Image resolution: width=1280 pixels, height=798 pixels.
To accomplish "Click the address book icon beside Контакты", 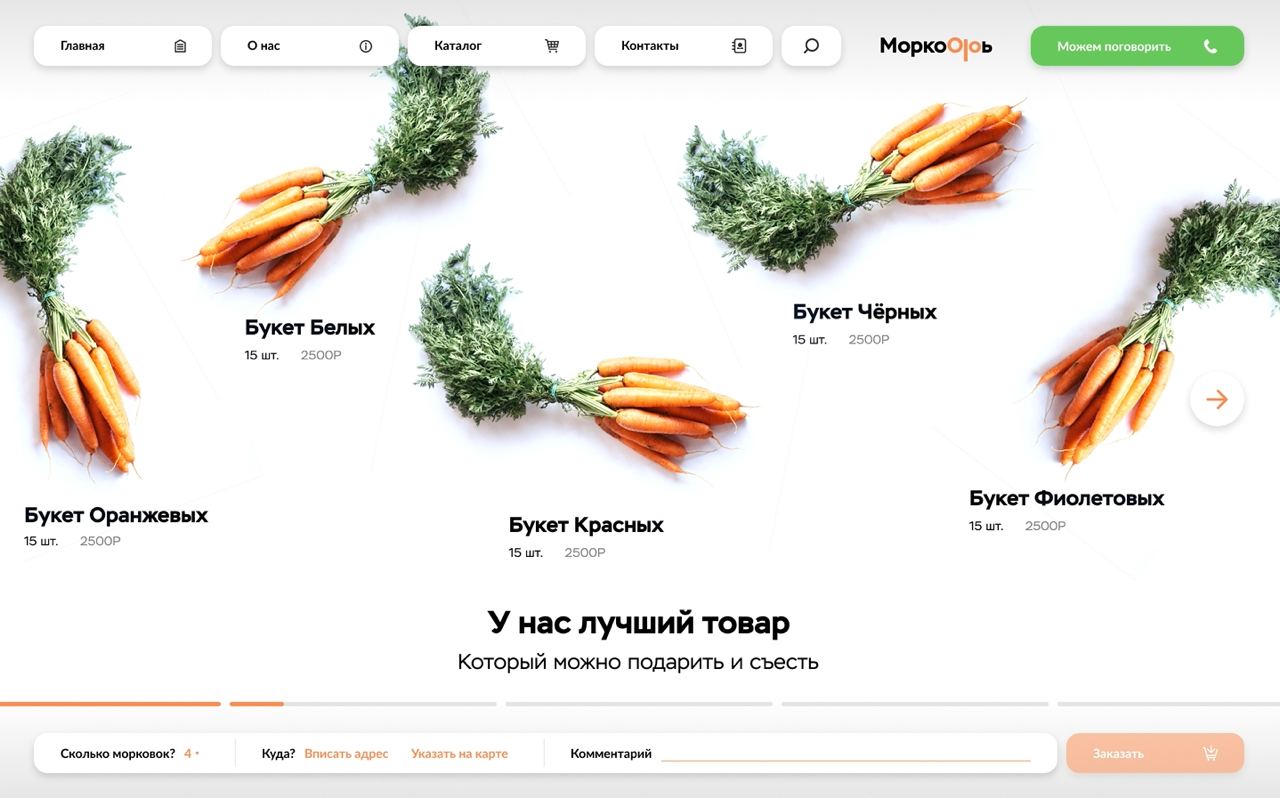I will point(739,46).
